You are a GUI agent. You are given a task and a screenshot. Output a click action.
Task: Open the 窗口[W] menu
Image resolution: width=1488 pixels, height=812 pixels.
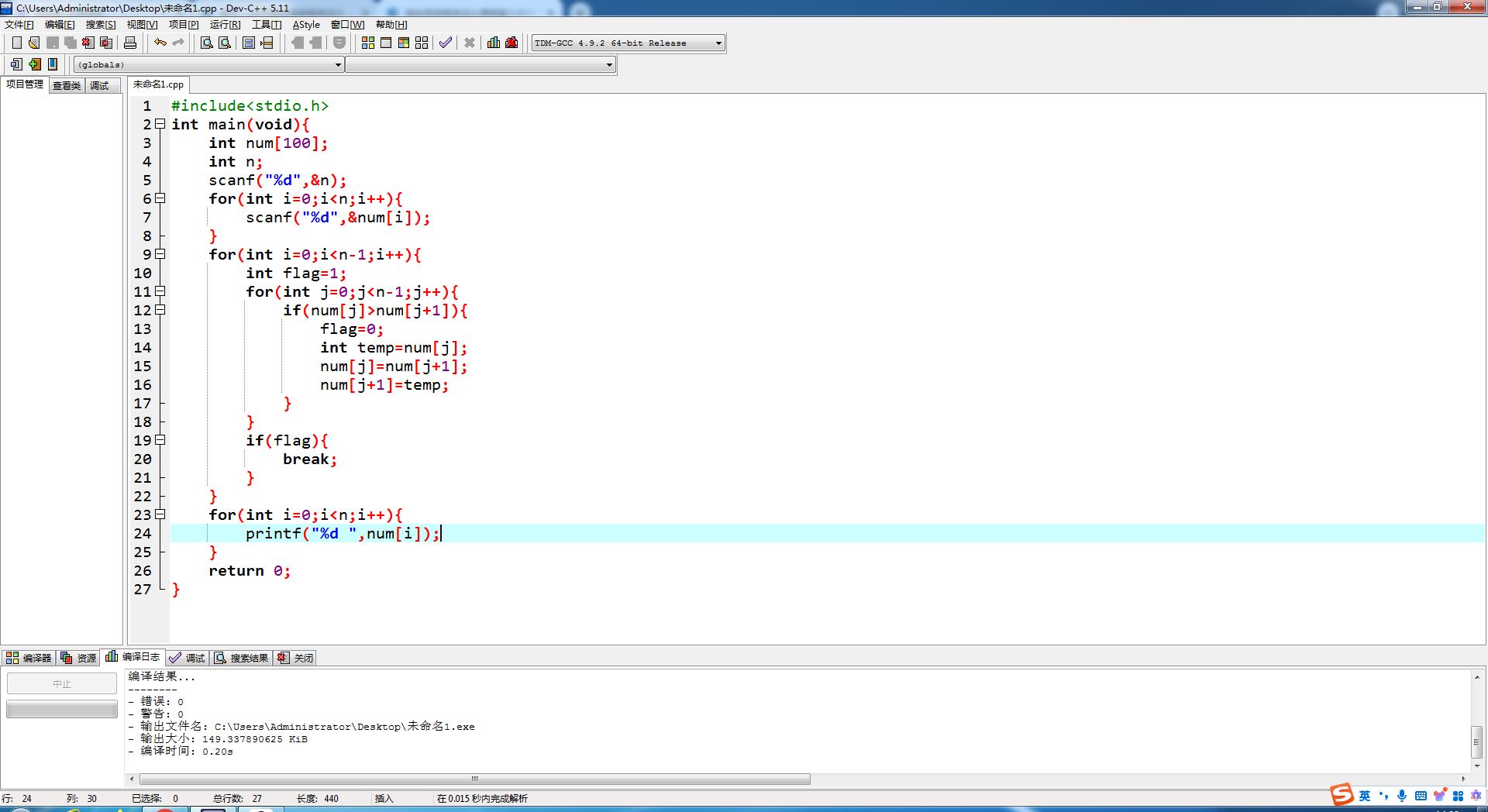pos(347,25)
